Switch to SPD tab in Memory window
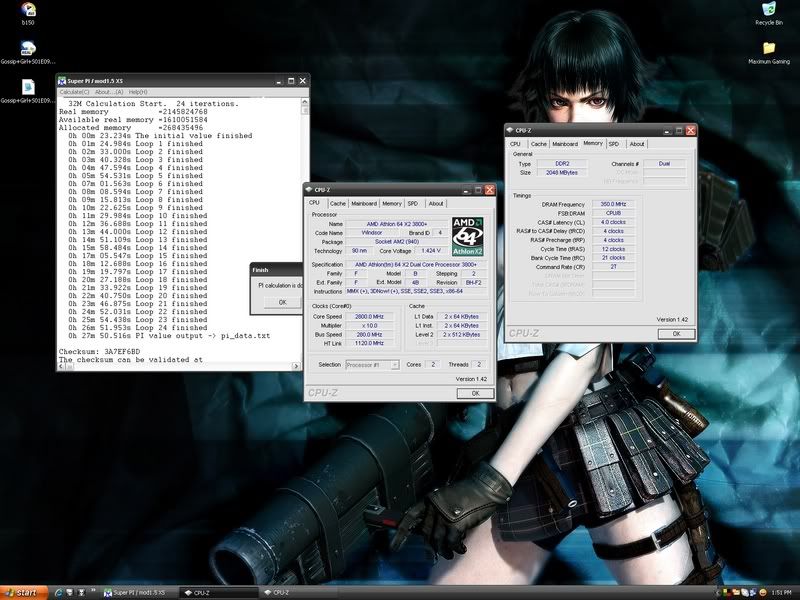This screenshot has height=600, width=800. pyautogui.click(x=614, y=144)
